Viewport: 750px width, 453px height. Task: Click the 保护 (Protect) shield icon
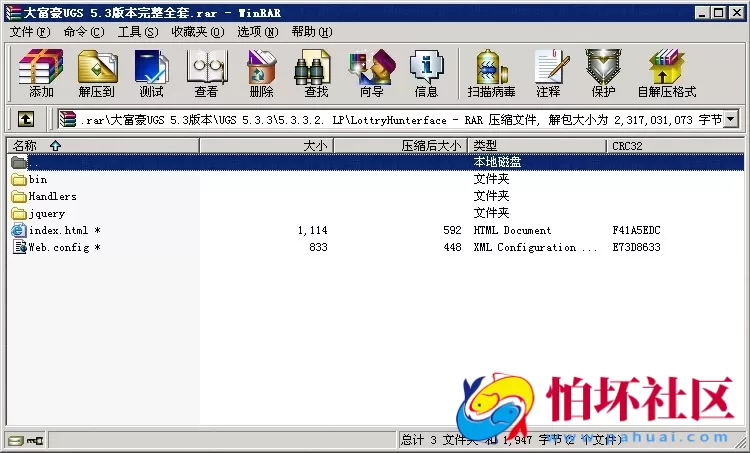[x=603, y=73]
